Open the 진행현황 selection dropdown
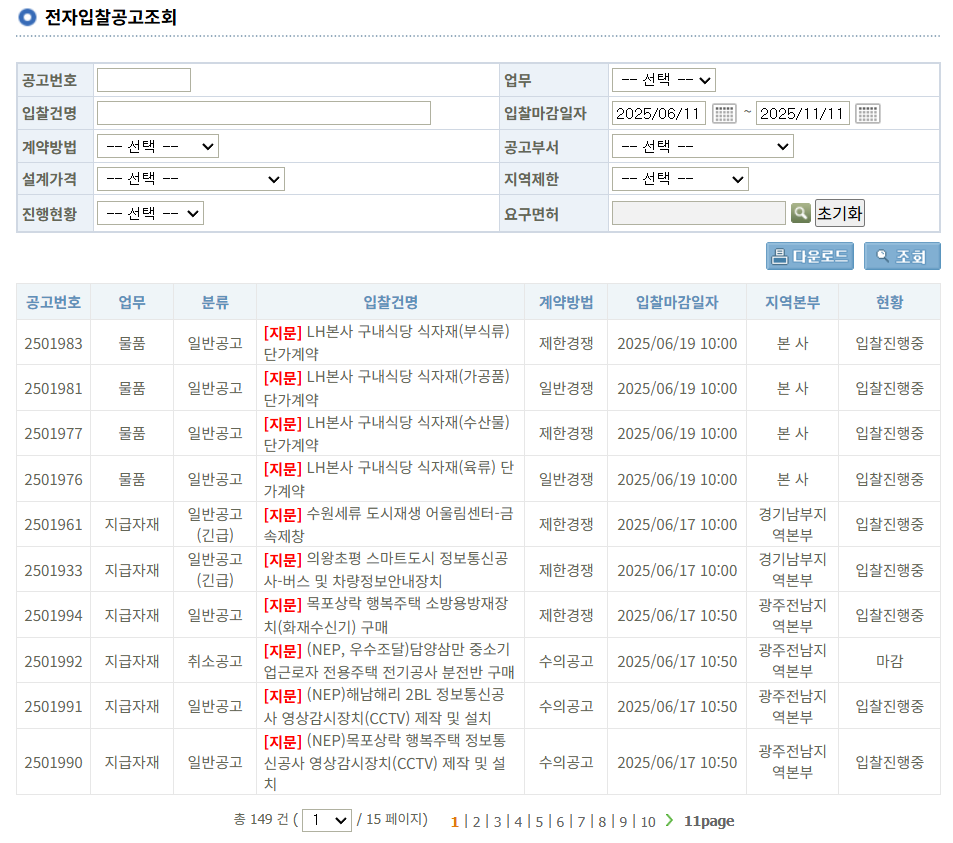 coord(150,212)
